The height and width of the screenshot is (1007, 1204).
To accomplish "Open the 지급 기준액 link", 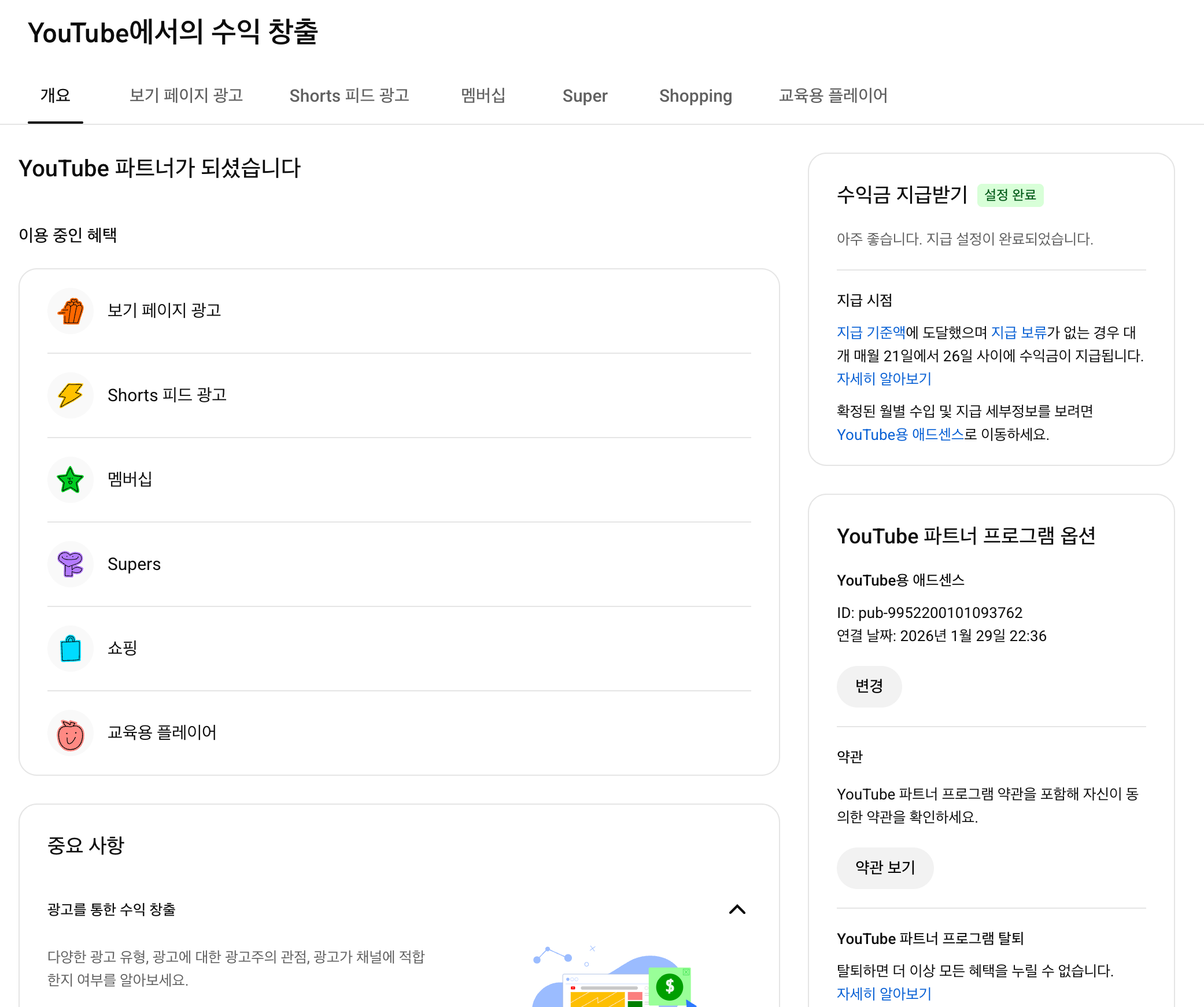I will click(x=870, y=332).
